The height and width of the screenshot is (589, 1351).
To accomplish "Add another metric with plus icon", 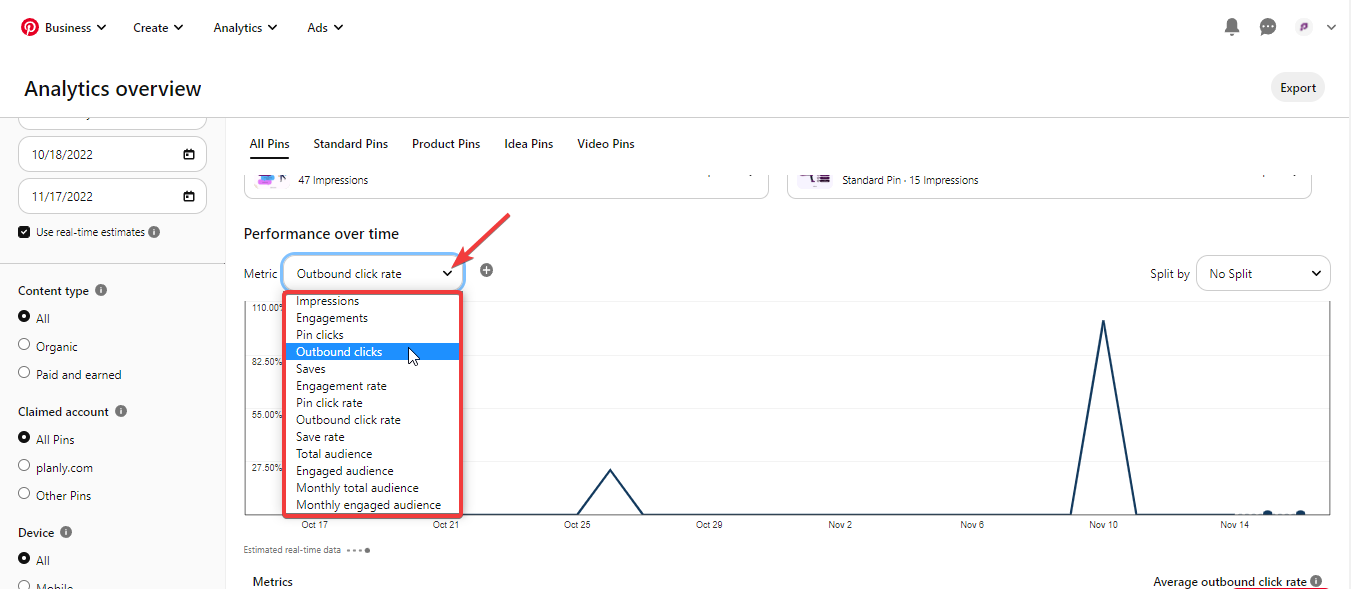I will click(x=486, y=270).
